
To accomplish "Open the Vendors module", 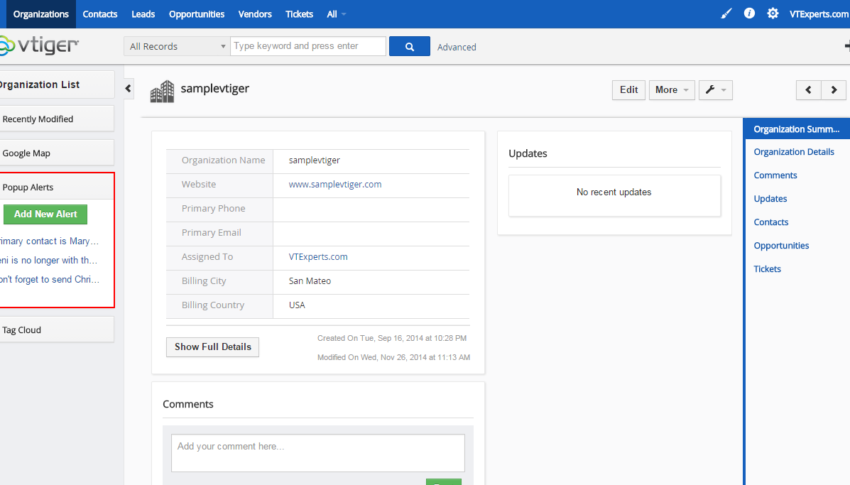I will (x=255, y=14).
